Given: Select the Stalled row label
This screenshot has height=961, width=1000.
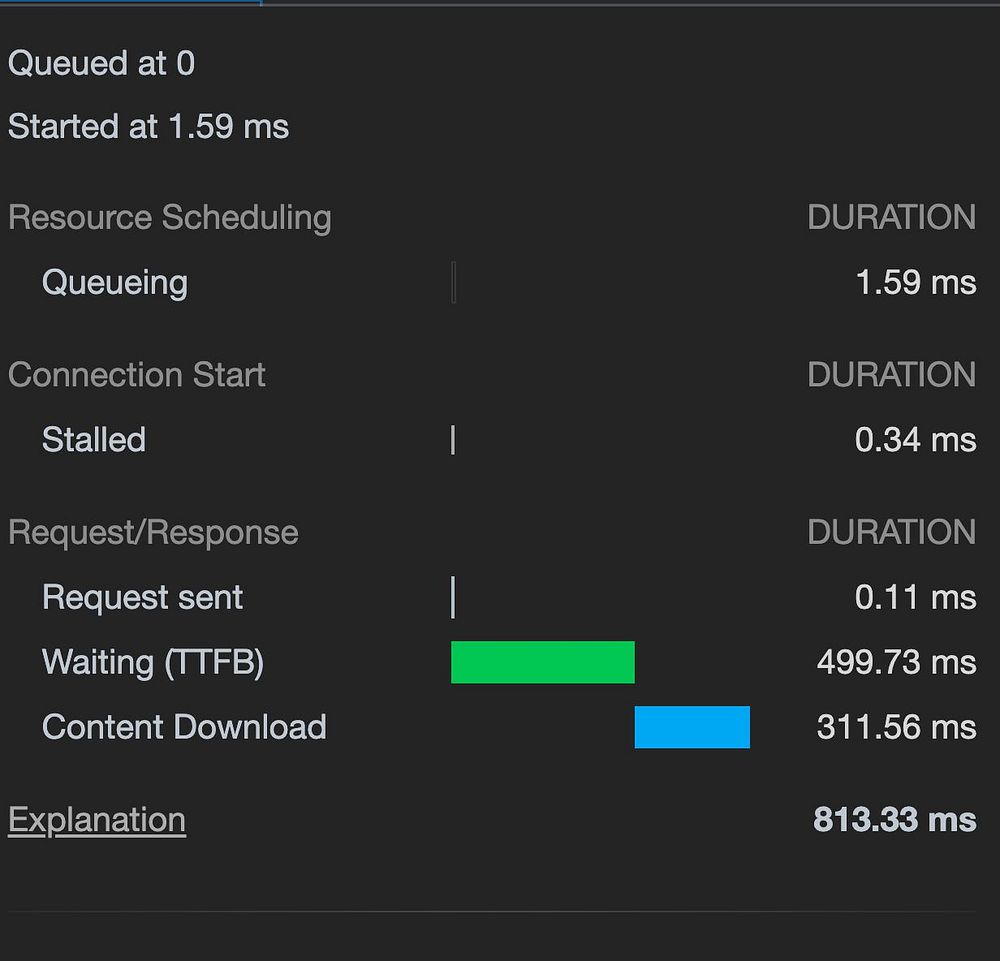Looking at the screenshot, I should [x=94, y=440].
